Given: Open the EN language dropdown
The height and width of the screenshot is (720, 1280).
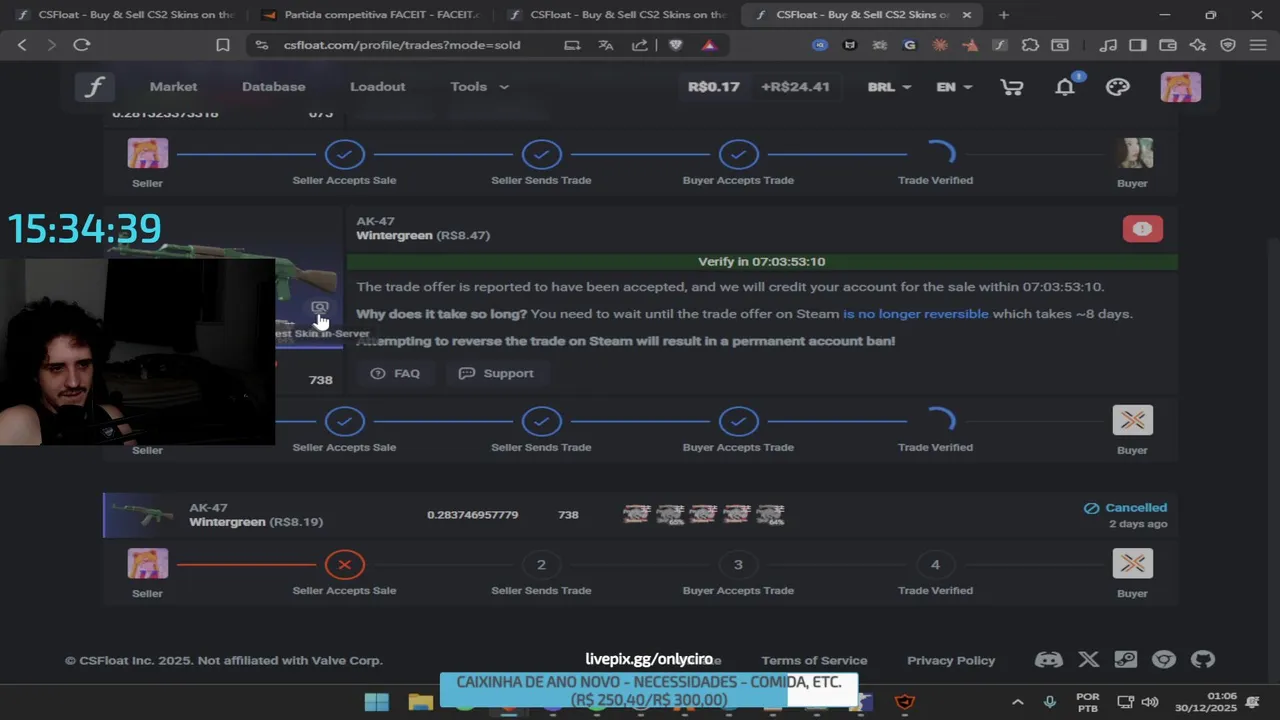Looking at the screenshot, I should 954,87.
